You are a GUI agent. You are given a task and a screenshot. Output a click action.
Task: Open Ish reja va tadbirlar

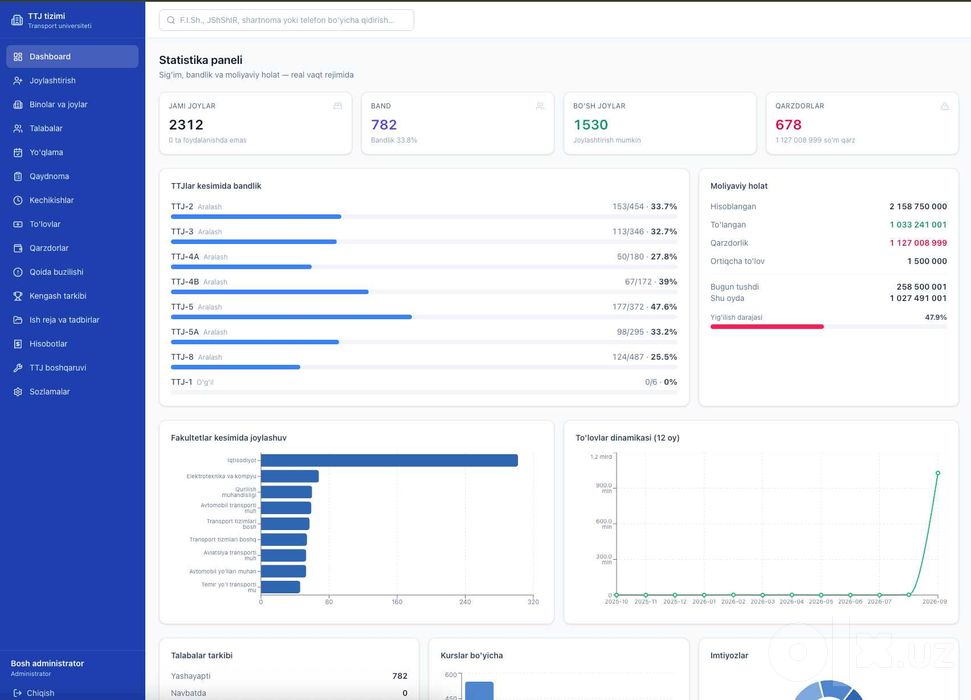72,320
